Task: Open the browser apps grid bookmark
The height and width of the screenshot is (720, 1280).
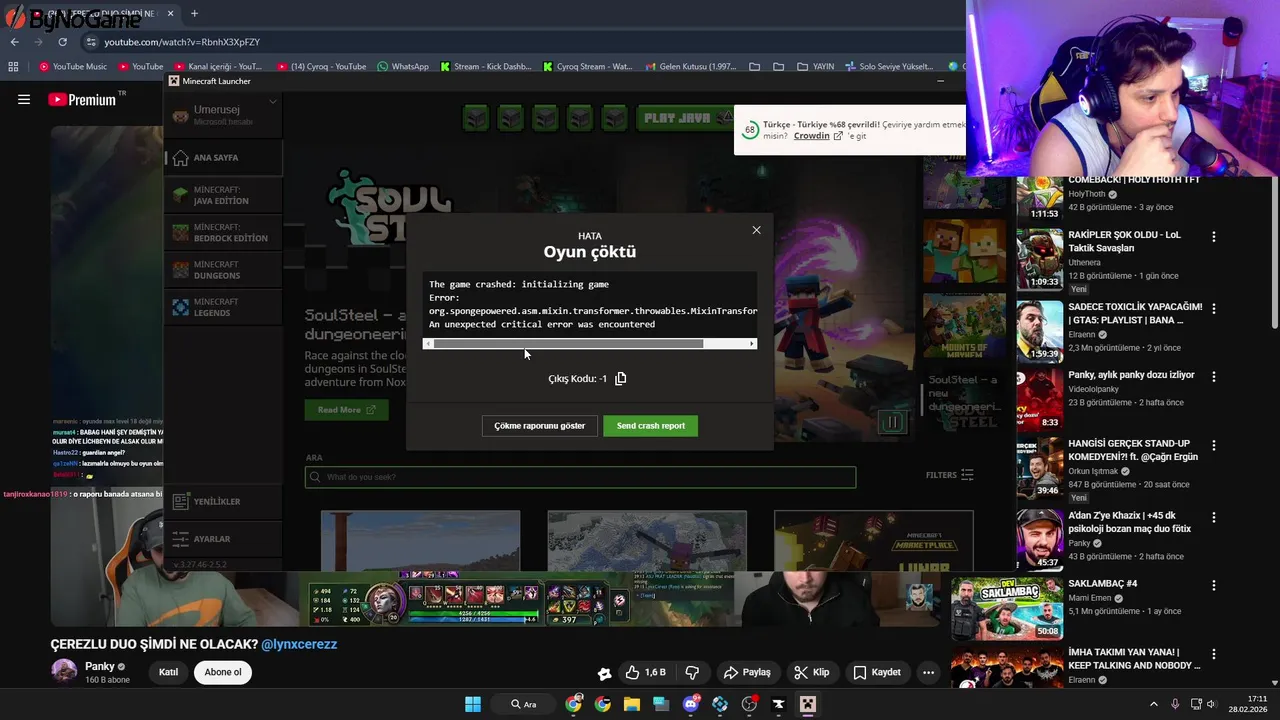Action: click(13, 67)
